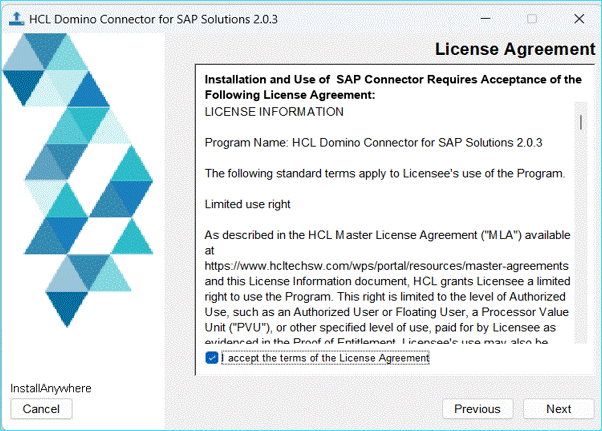
Task: Click the 'following standard terms apply' sentence
Action: pos(385,173)
